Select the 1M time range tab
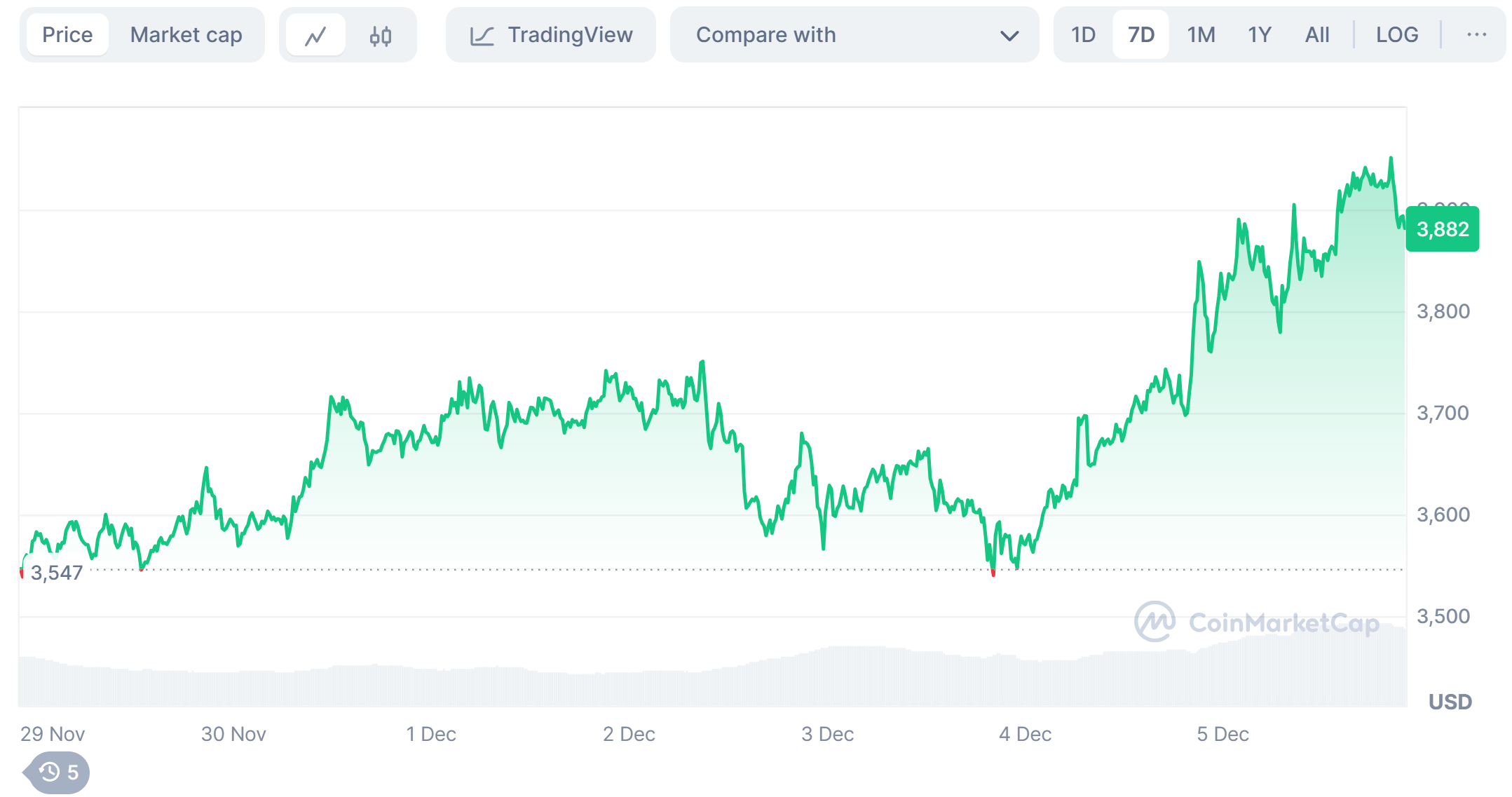1512x797 pixels. point(1200,34)
